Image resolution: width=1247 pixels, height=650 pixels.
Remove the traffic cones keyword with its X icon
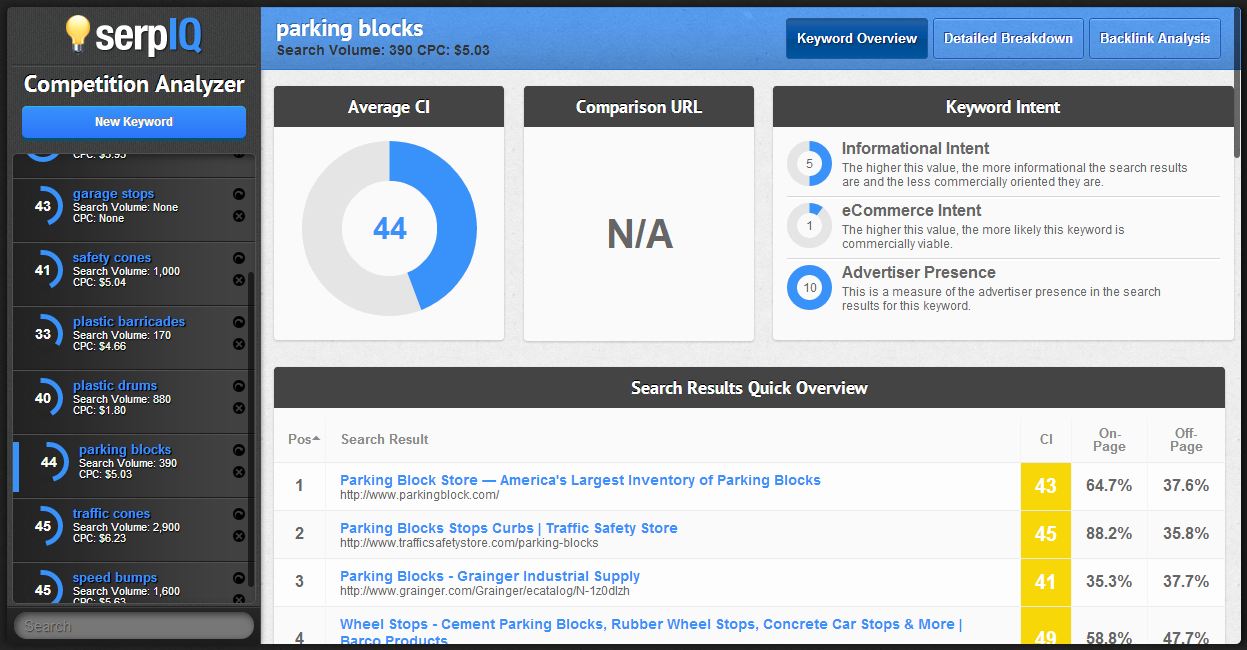(239, 536)
